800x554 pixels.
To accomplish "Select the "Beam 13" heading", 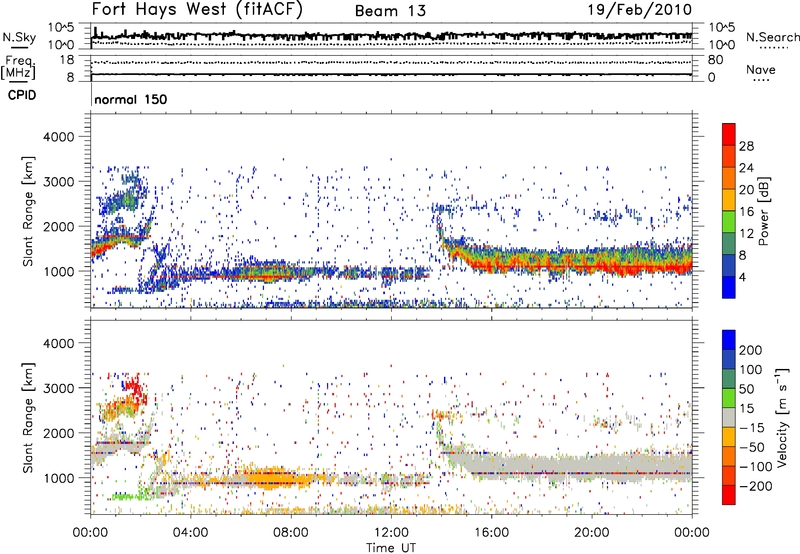I will tap(390, 11).
